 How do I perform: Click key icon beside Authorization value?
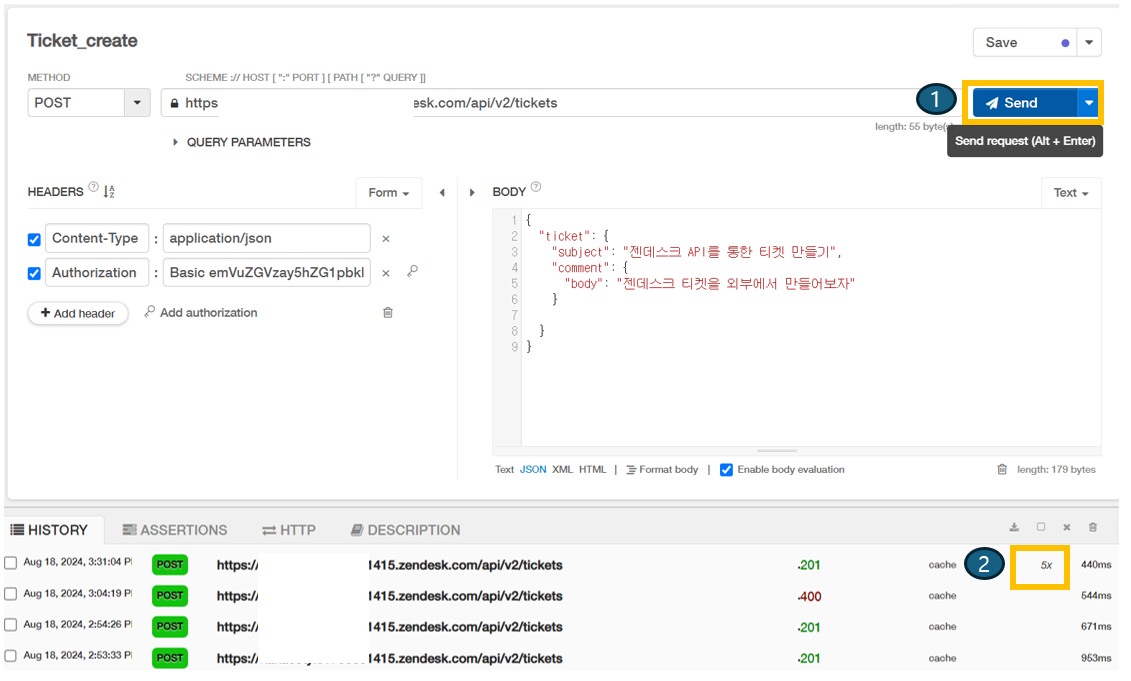(x=412, y=271)
